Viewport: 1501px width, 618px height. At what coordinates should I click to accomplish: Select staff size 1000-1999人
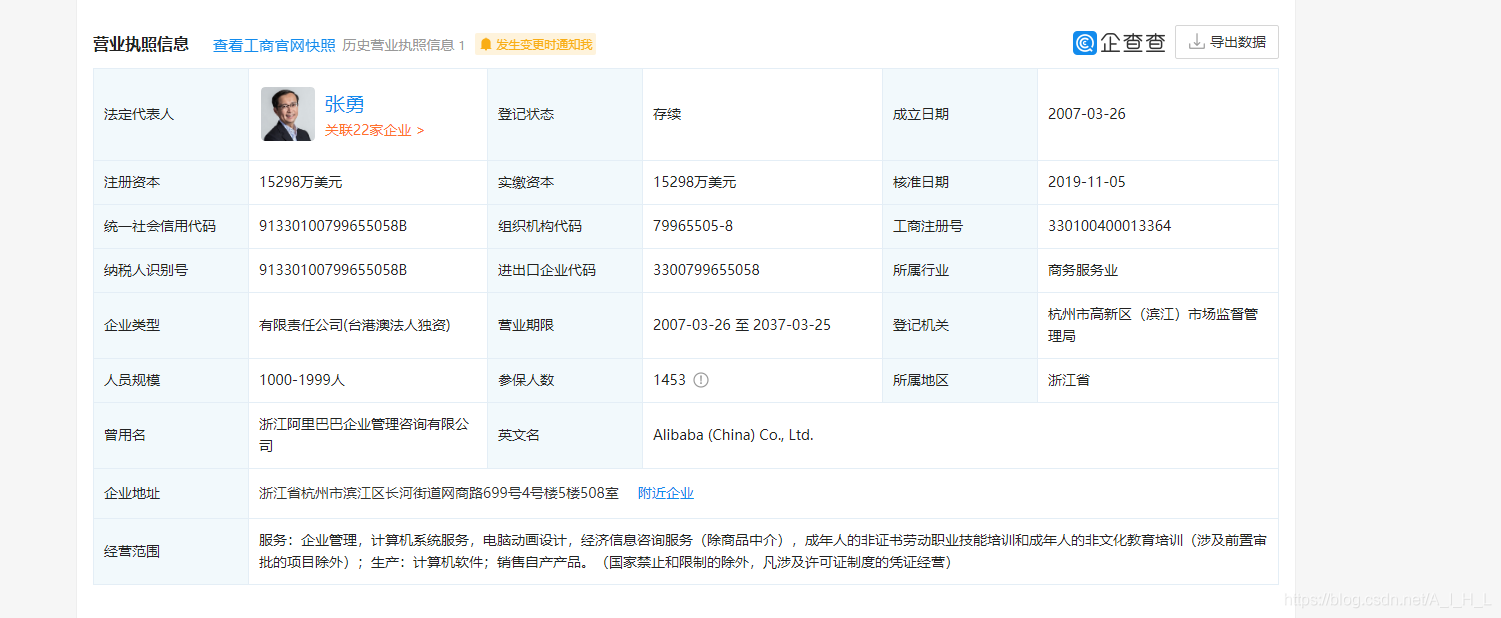coord(302,380)
